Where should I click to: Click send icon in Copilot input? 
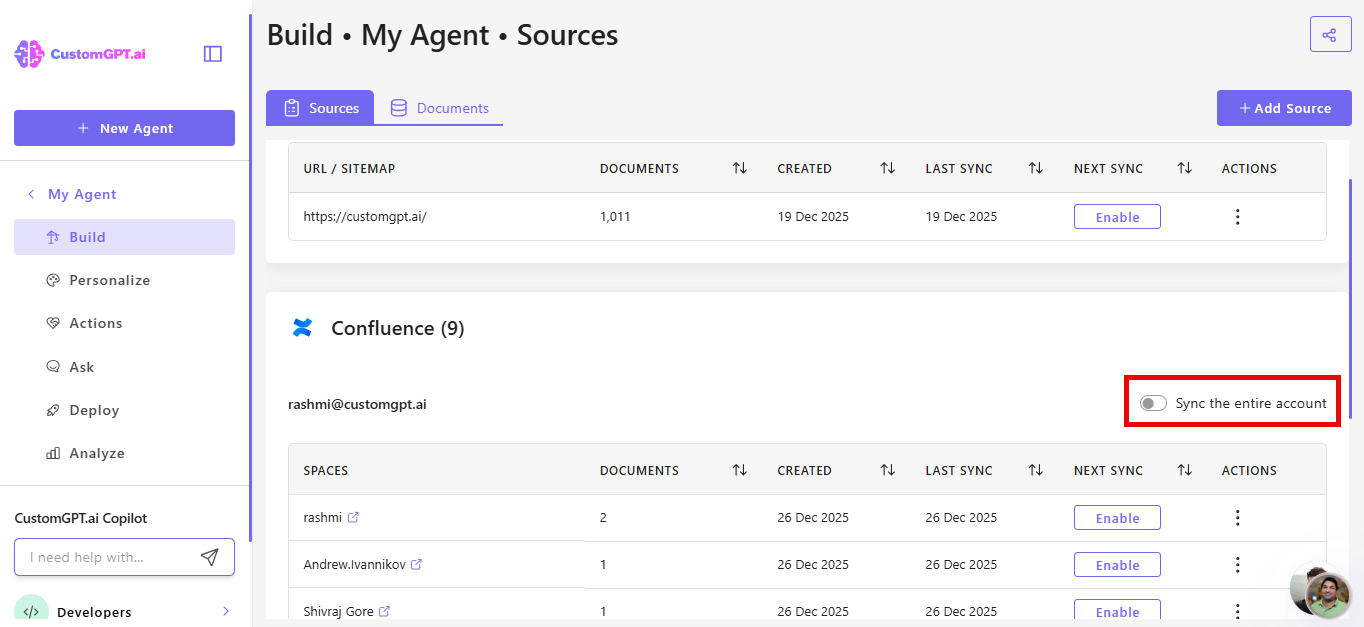pyautogui.click(x=209, y=557)
